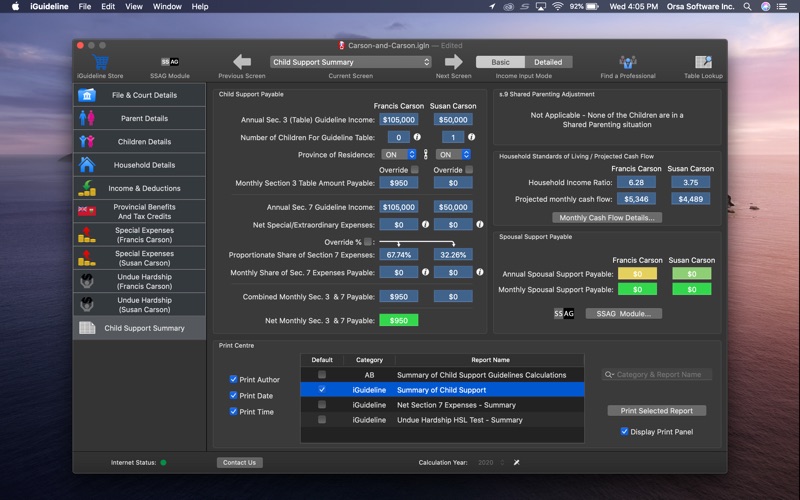Switch income input mode to Detailed
Image resolution: width=800 pixels, height=500 pixels.
(x=548, y=62)
